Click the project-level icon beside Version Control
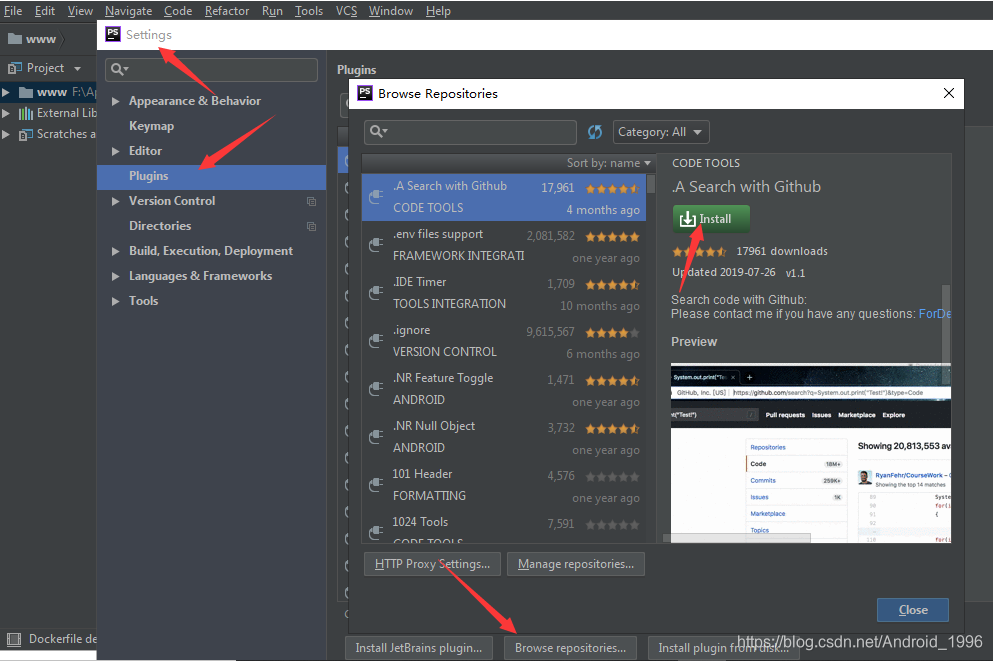993x661 pixels. [x=312, y=201]
